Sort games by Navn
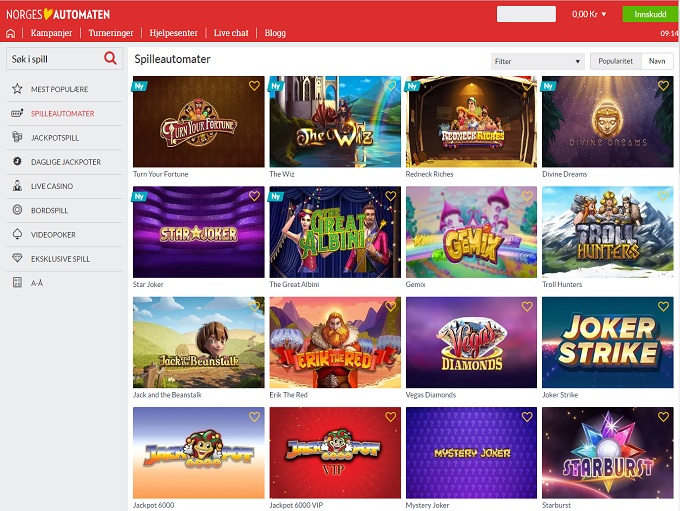The width and height of the screenshot is (680, 511). pos(657,61)
